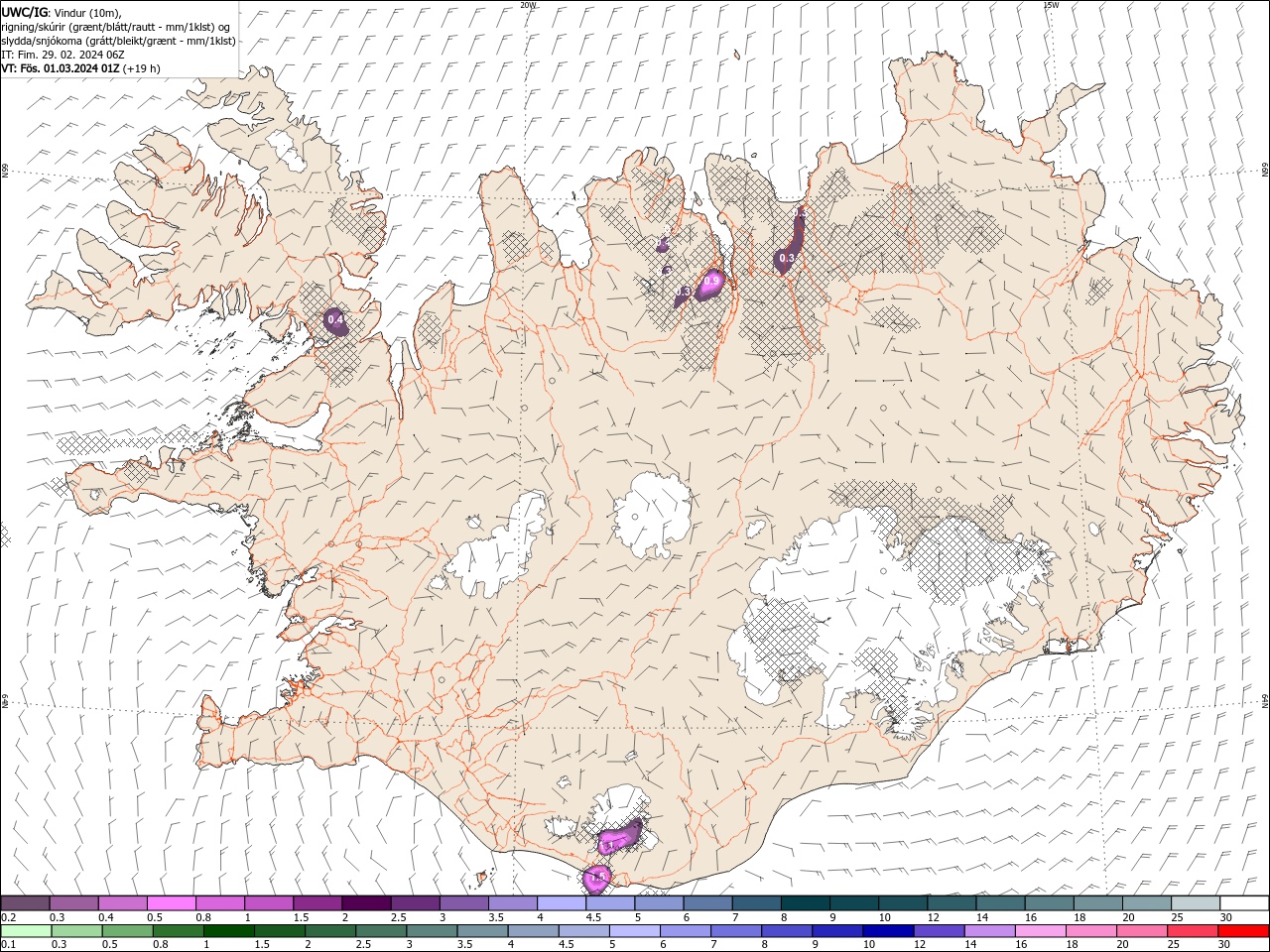The image size is (1270, 952).
Task: Click the 15W longitude label
Action: pyautogui.click(x=1050, y=5)
